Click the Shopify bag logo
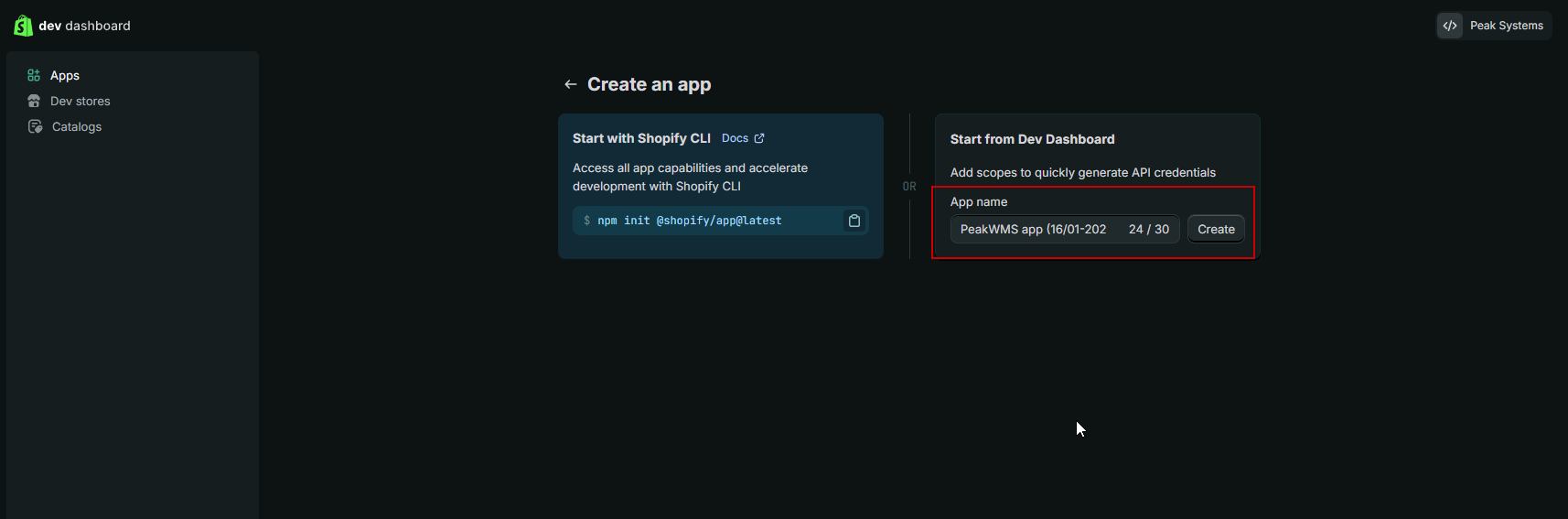This screenshot has height=519, width=1568. click(x=23, y=26)
